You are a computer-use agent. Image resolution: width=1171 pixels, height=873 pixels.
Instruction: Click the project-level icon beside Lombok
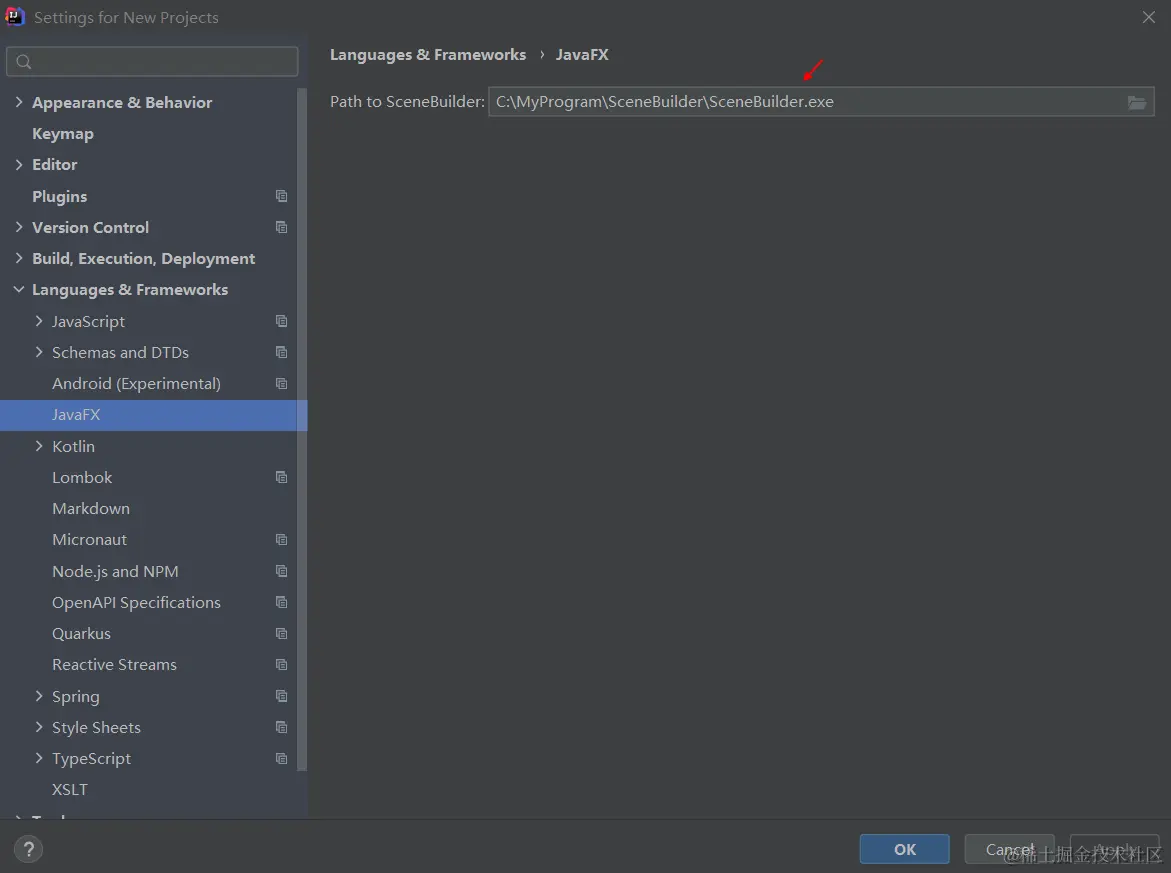tap(282, 477)
